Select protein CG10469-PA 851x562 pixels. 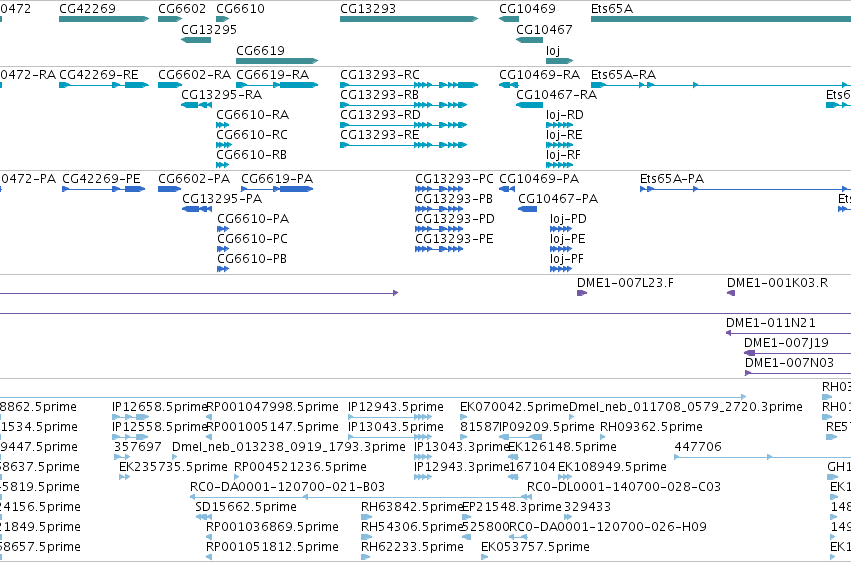507,189
